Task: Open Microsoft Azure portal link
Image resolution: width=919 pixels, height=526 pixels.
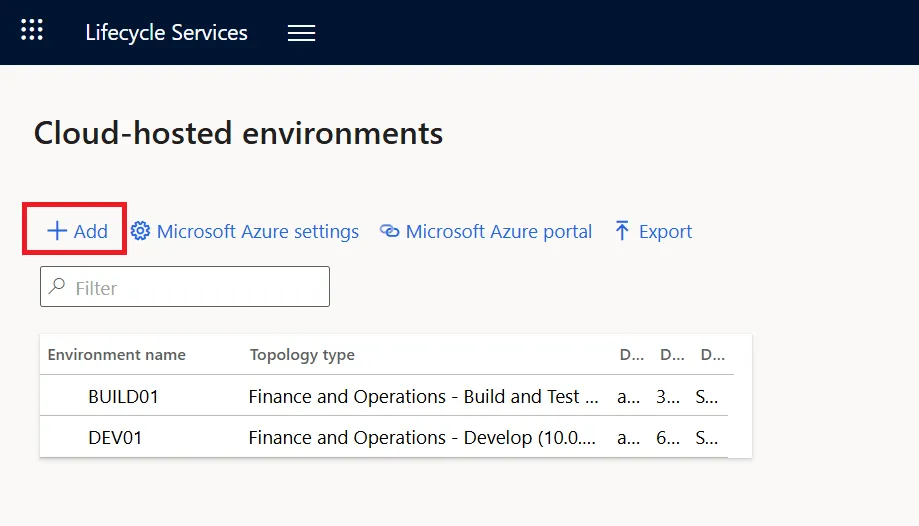Action: tap(486, 231)
